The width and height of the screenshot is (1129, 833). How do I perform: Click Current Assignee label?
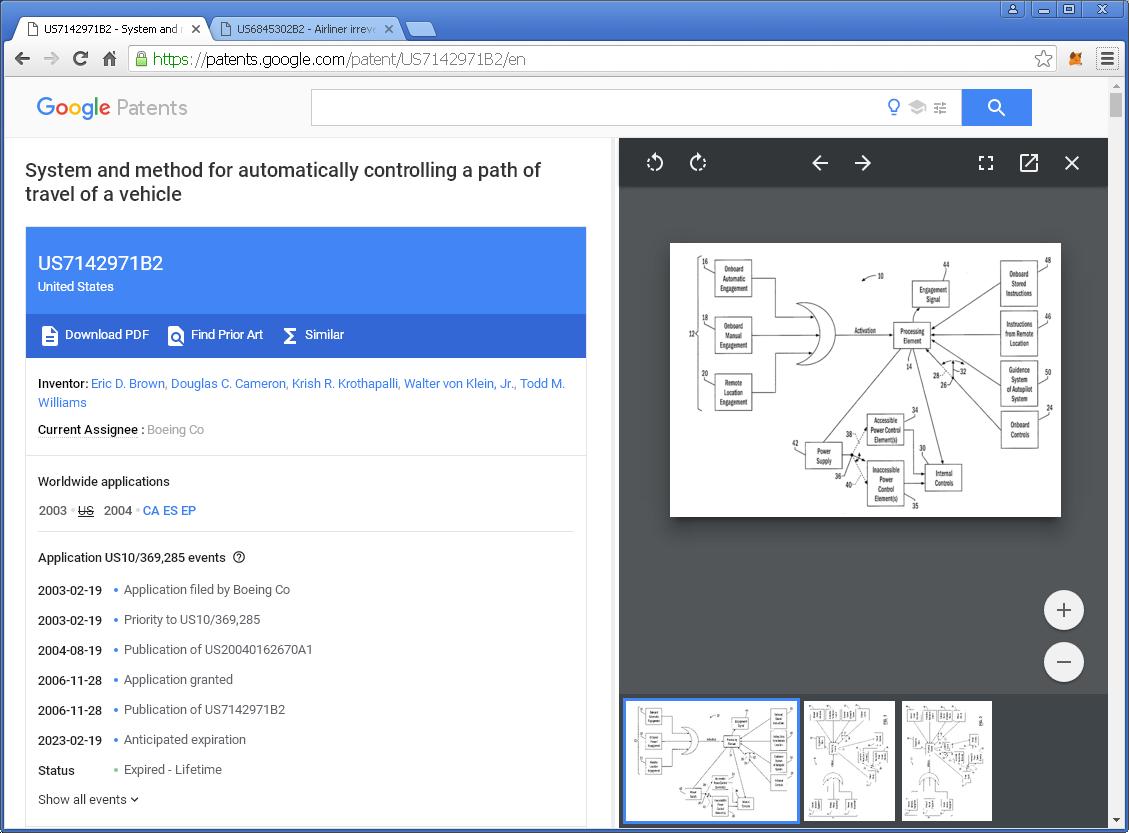[88, 430]
